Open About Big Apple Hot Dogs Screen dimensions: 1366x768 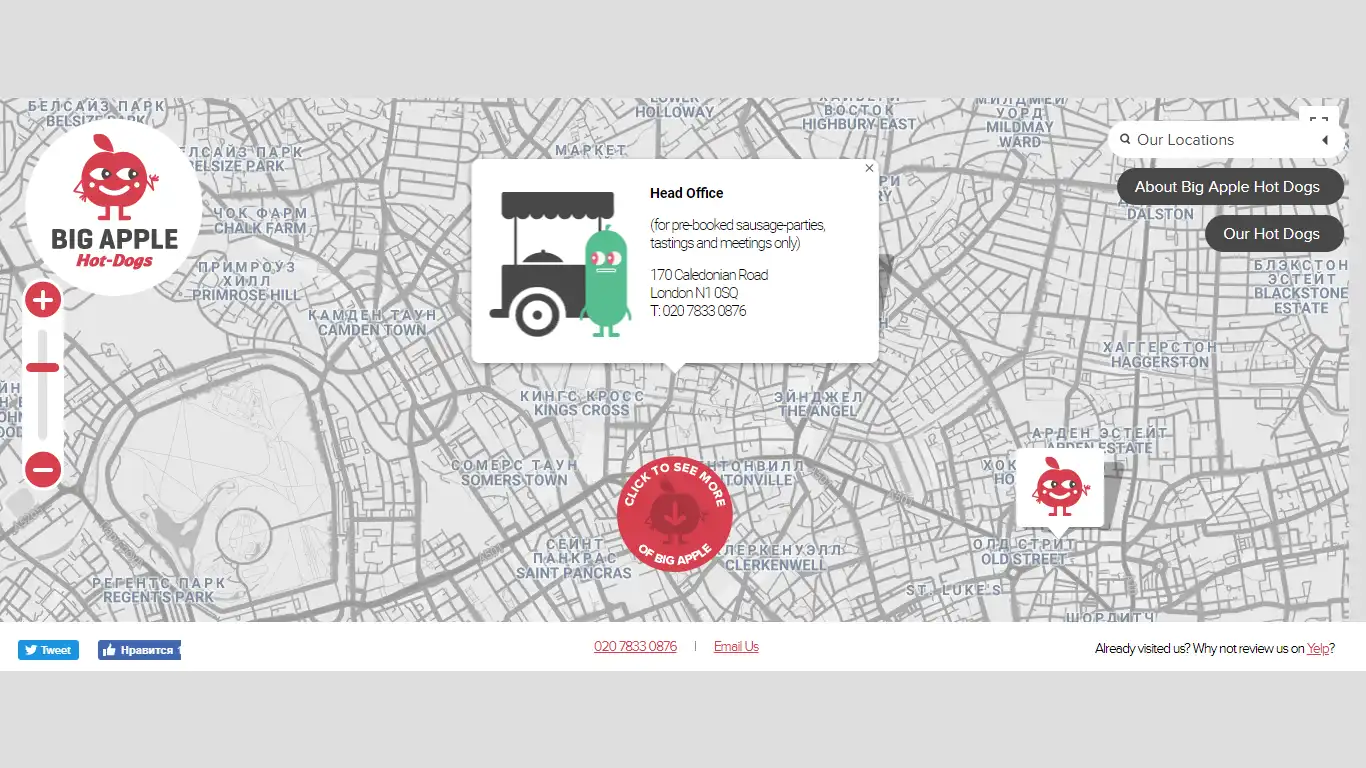pyautogui.click(x=1230, y=187)
